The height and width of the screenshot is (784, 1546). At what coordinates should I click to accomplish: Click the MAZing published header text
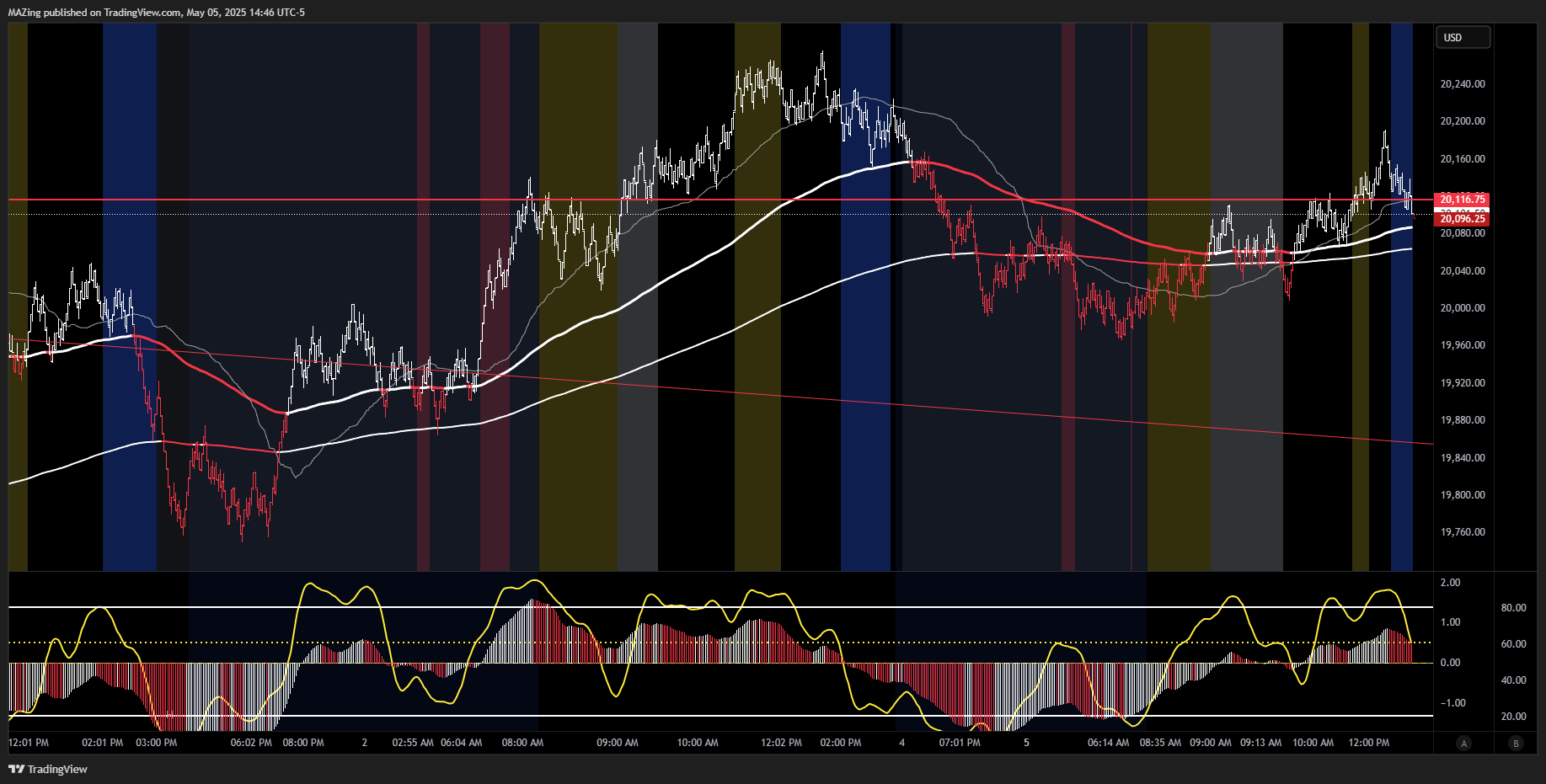pyautogui.click(x=157, y=13)
